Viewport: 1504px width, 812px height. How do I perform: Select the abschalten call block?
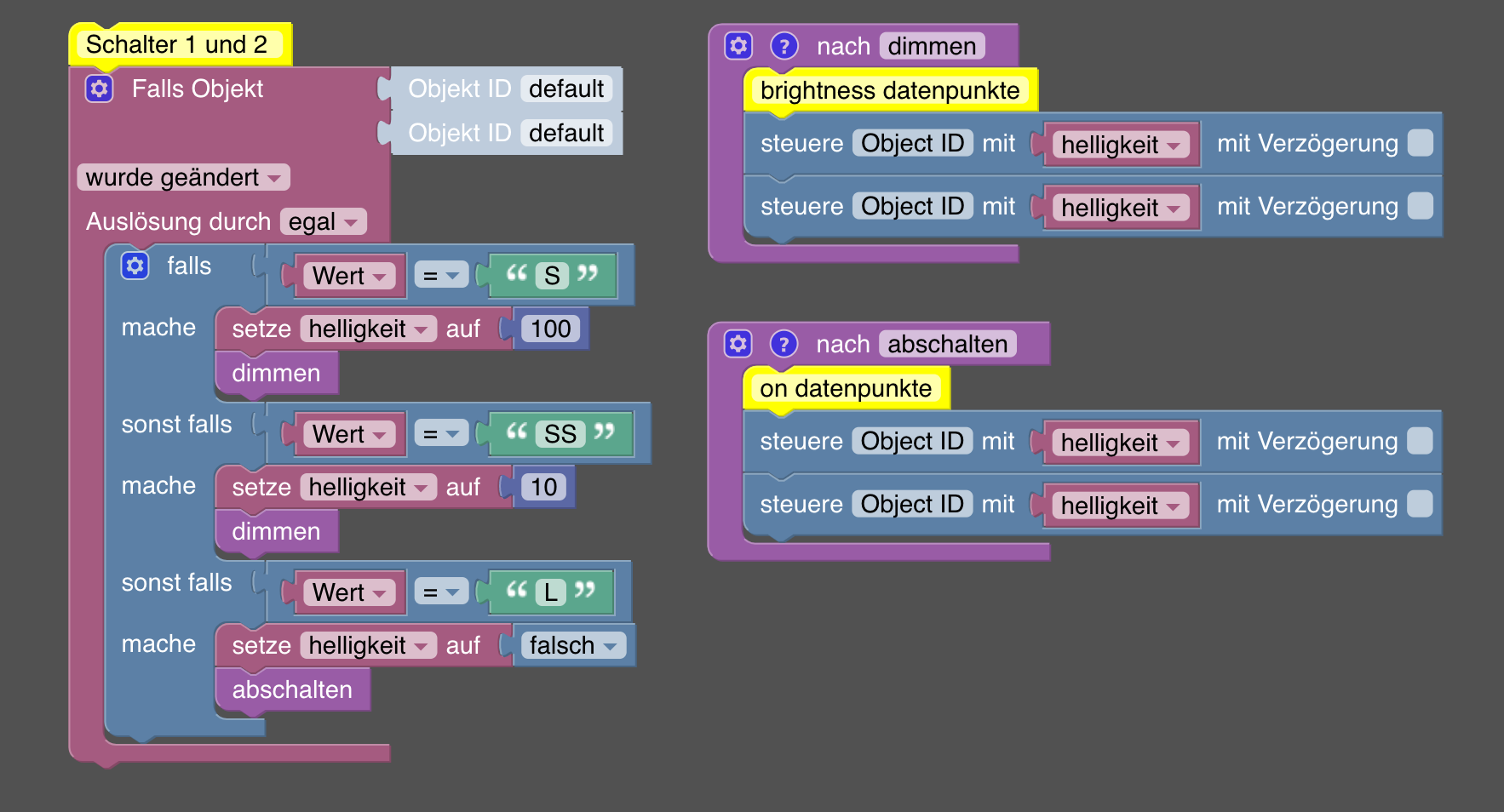(292, 689)
